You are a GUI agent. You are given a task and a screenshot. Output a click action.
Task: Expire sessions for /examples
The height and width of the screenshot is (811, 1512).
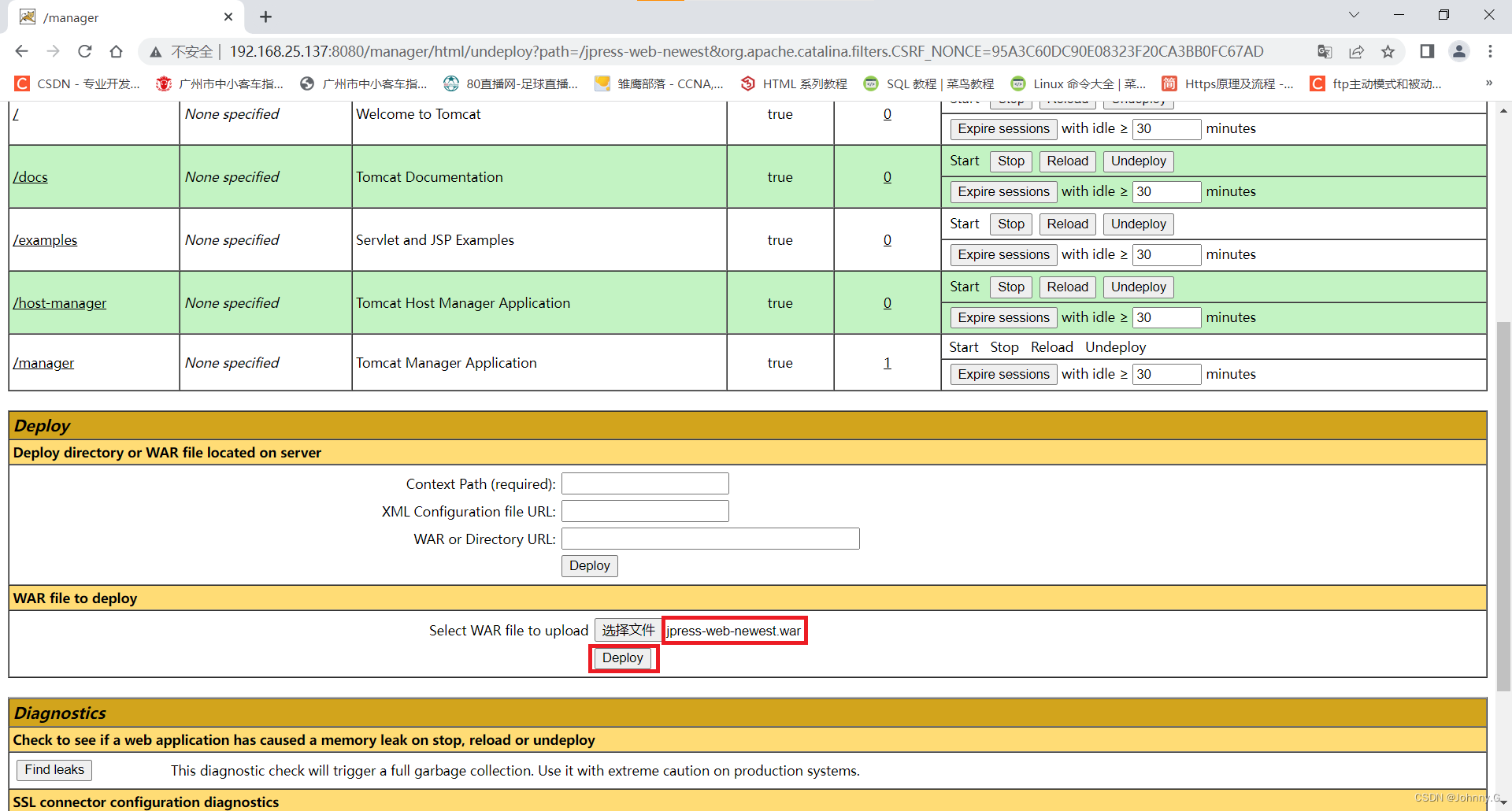click(1003, 254)
